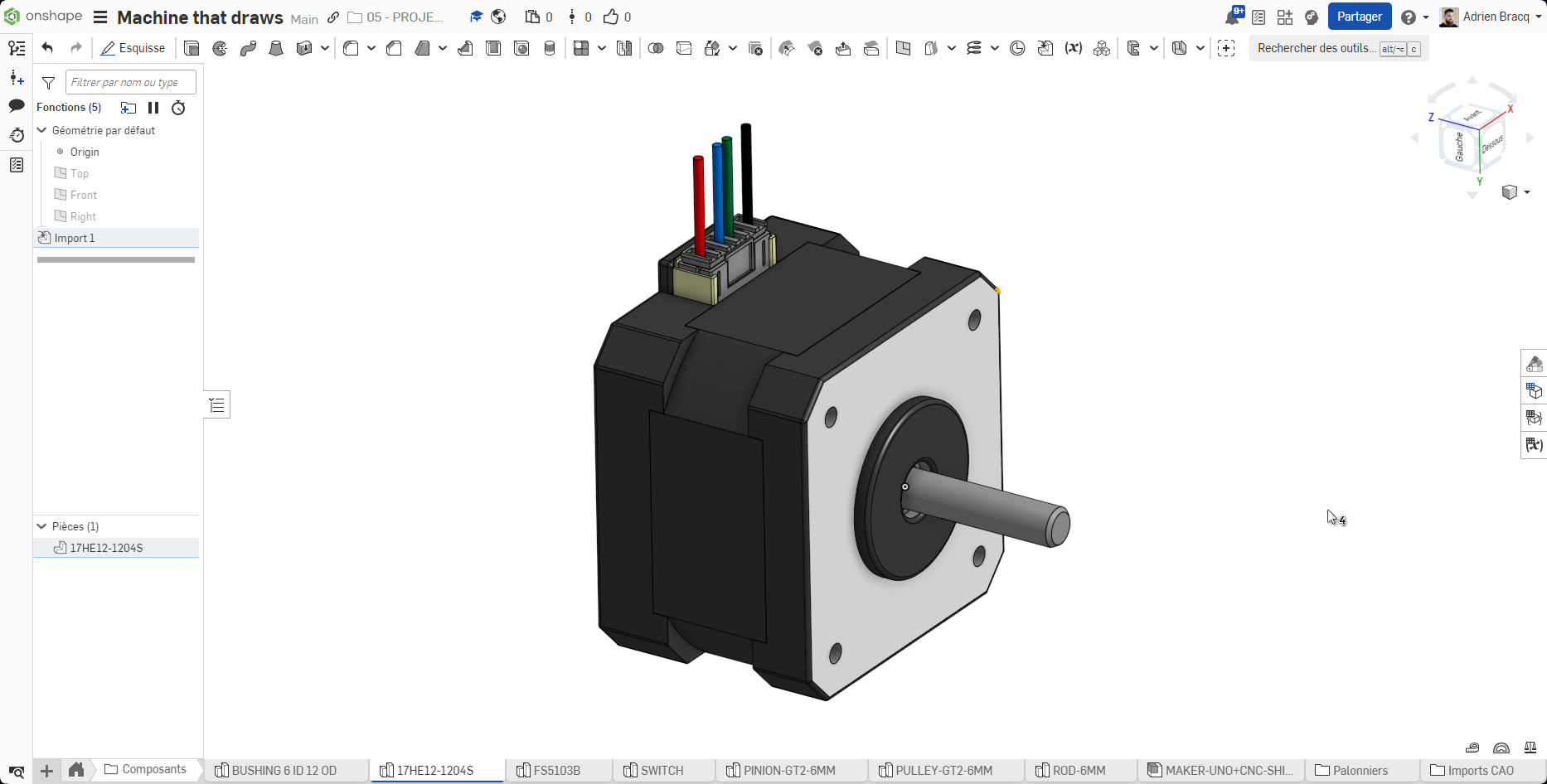Click the Esquisse sketch button
This screenshot has width=1547, height=784.
pyautogui.click(x=133, y=48)
